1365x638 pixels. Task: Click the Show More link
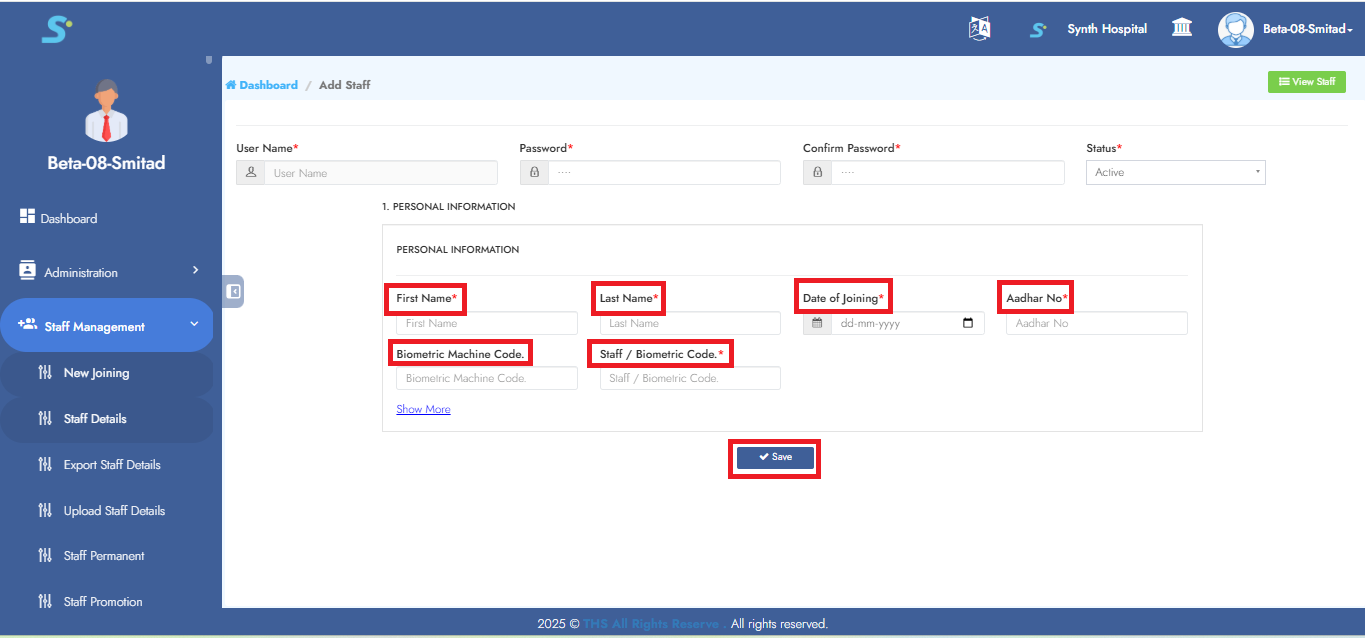[423, 409]
